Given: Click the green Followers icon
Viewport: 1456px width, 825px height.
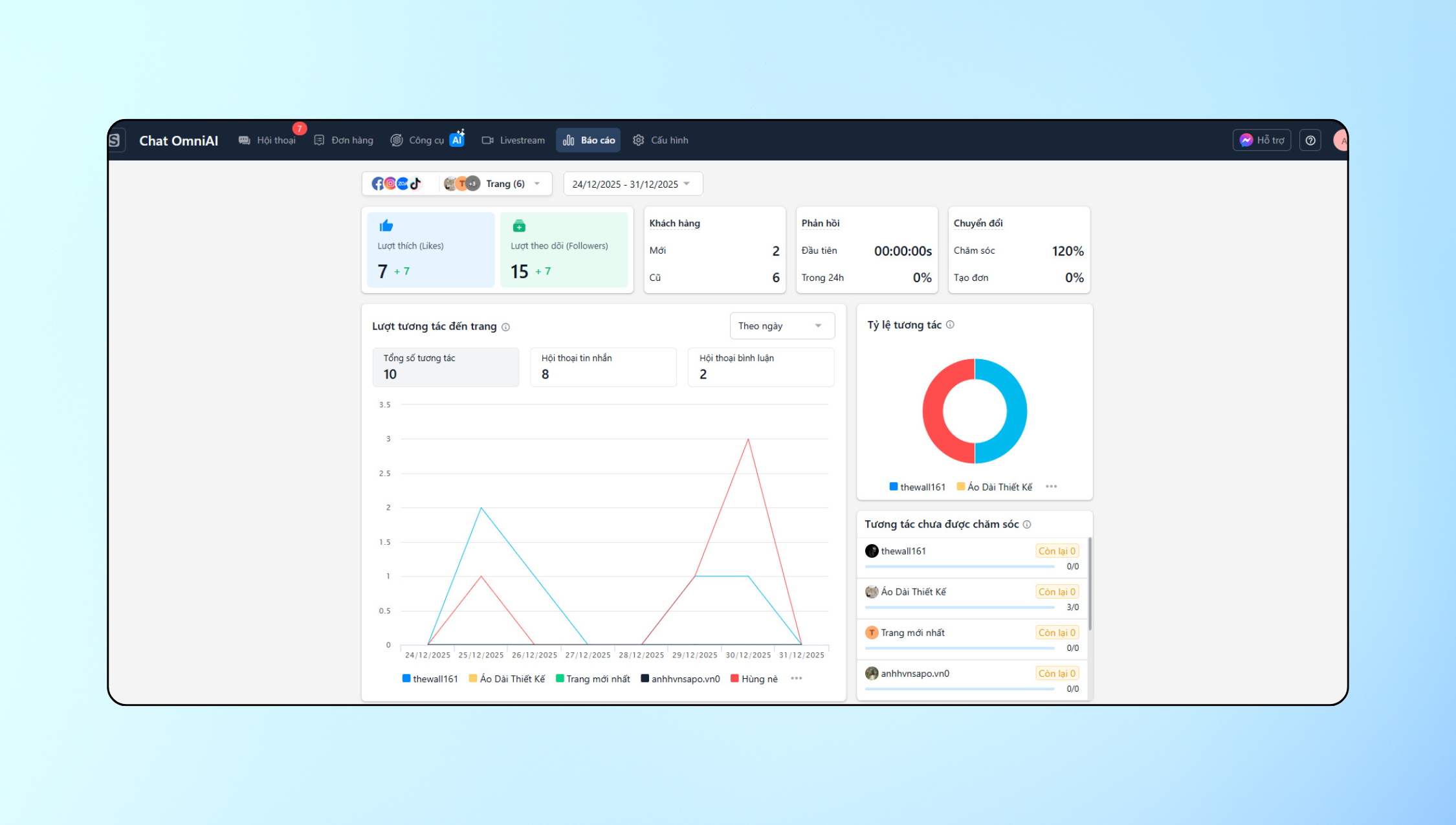Looking at the screenshot, I should [519, 226].
